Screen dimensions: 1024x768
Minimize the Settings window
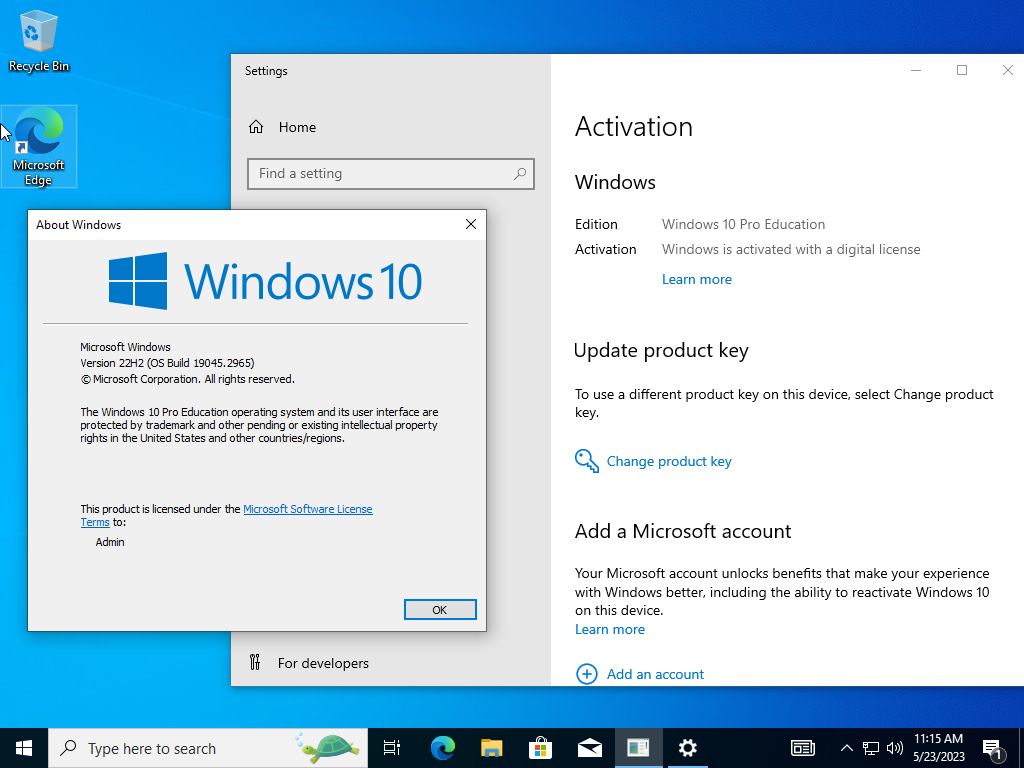916,71
